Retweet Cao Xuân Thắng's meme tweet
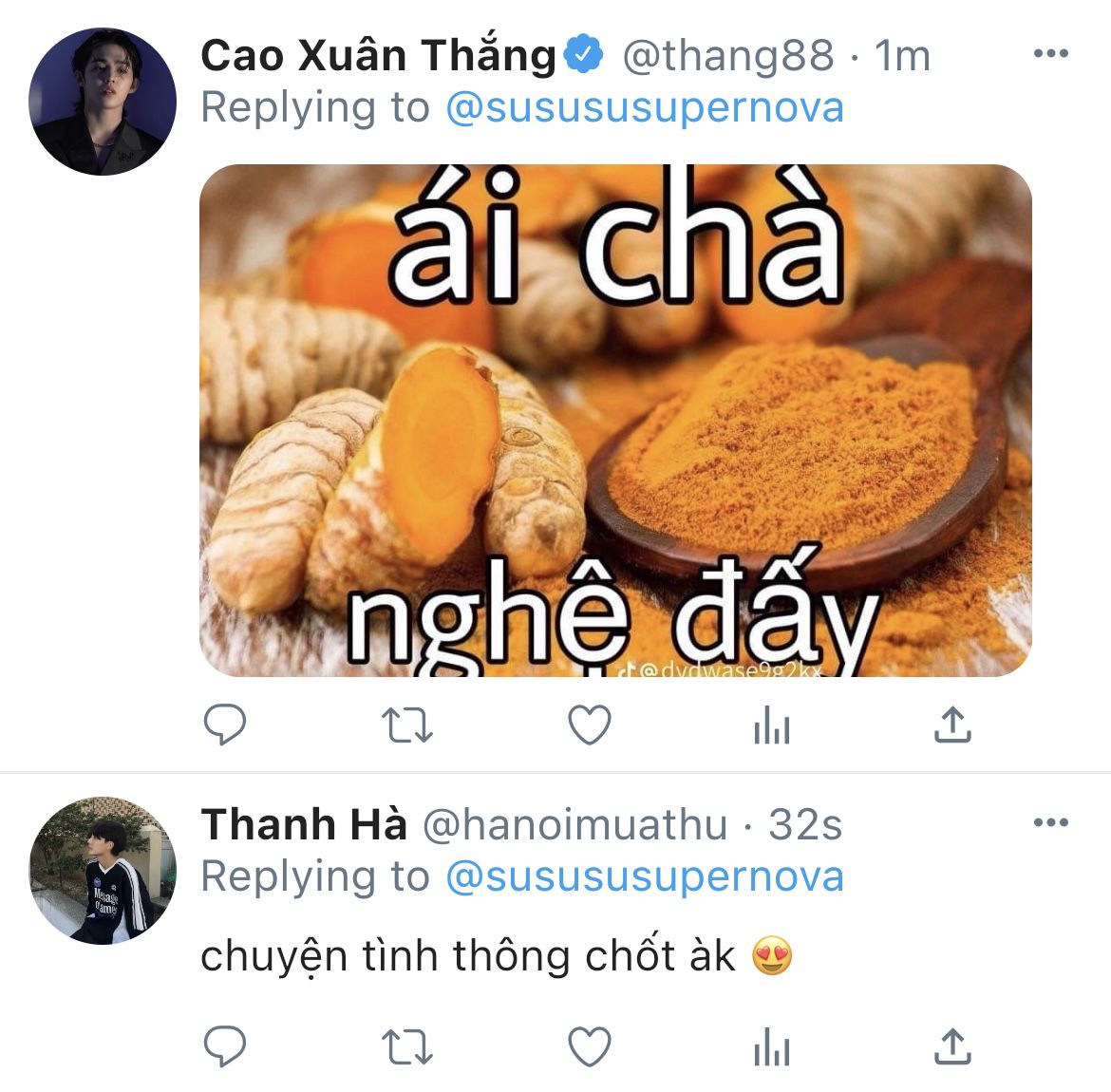 [x=406, y=725]
